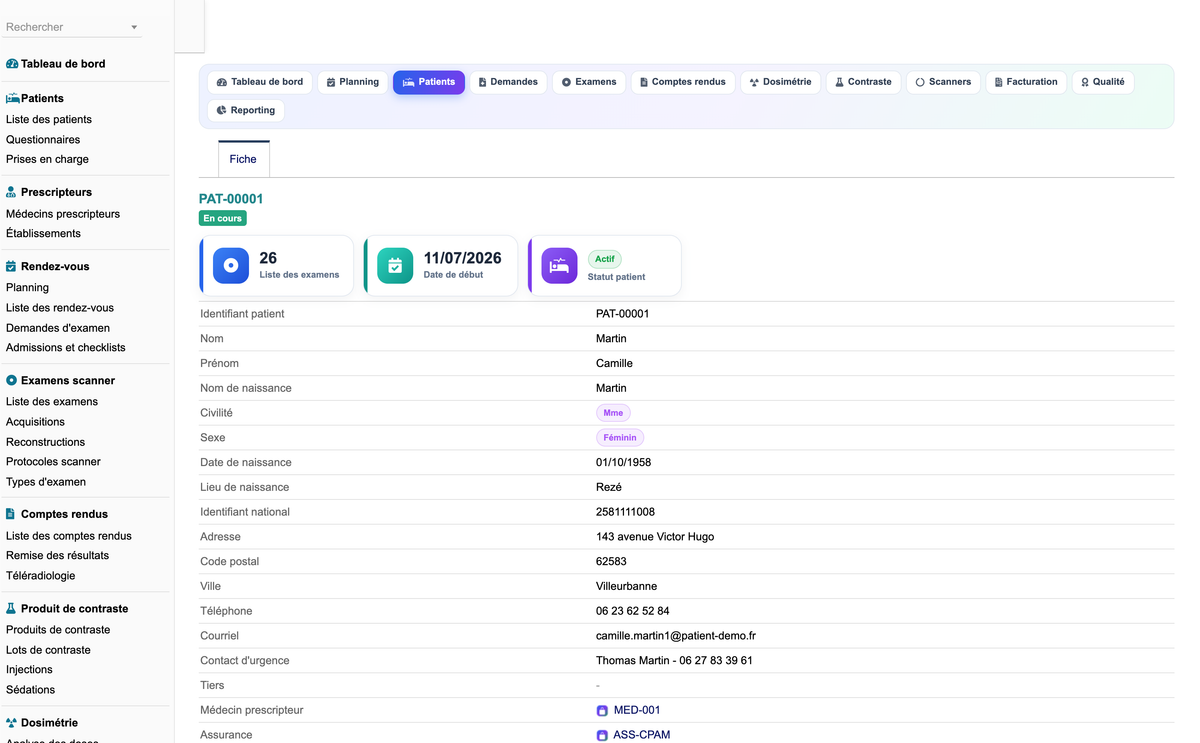The width and height of the screenshot is (1200, 743).
Task: Open Liste des rendez-vous
Action: 60,308
